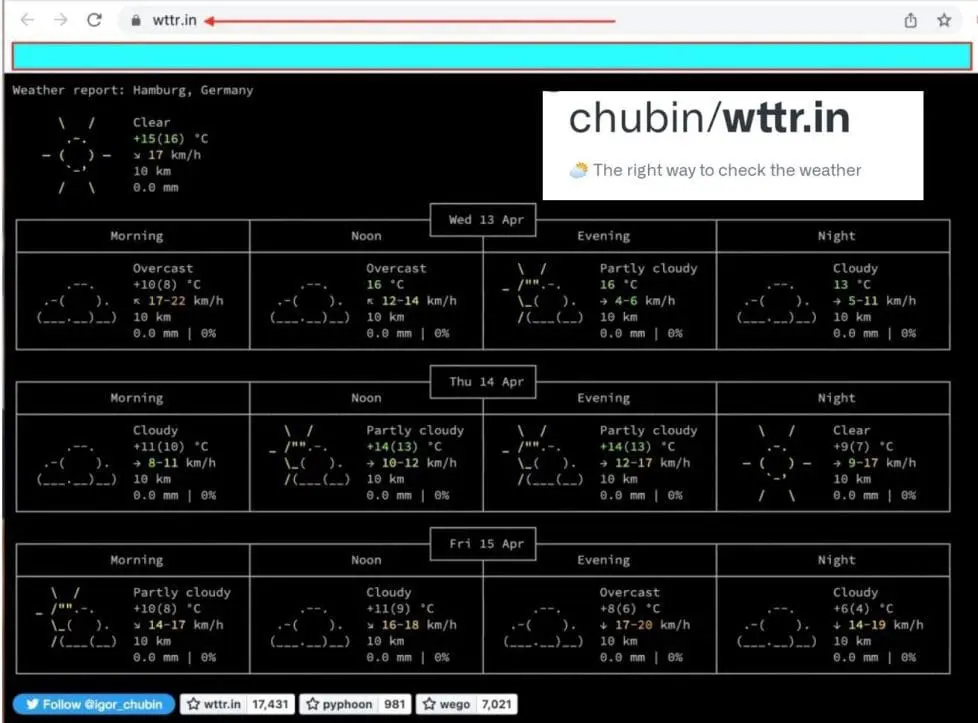The width and height of the screenshot is (978, 723).
Task: Click the cyan banner bar below the address bar
Action: pyautogui.click(x=490, y=56)
